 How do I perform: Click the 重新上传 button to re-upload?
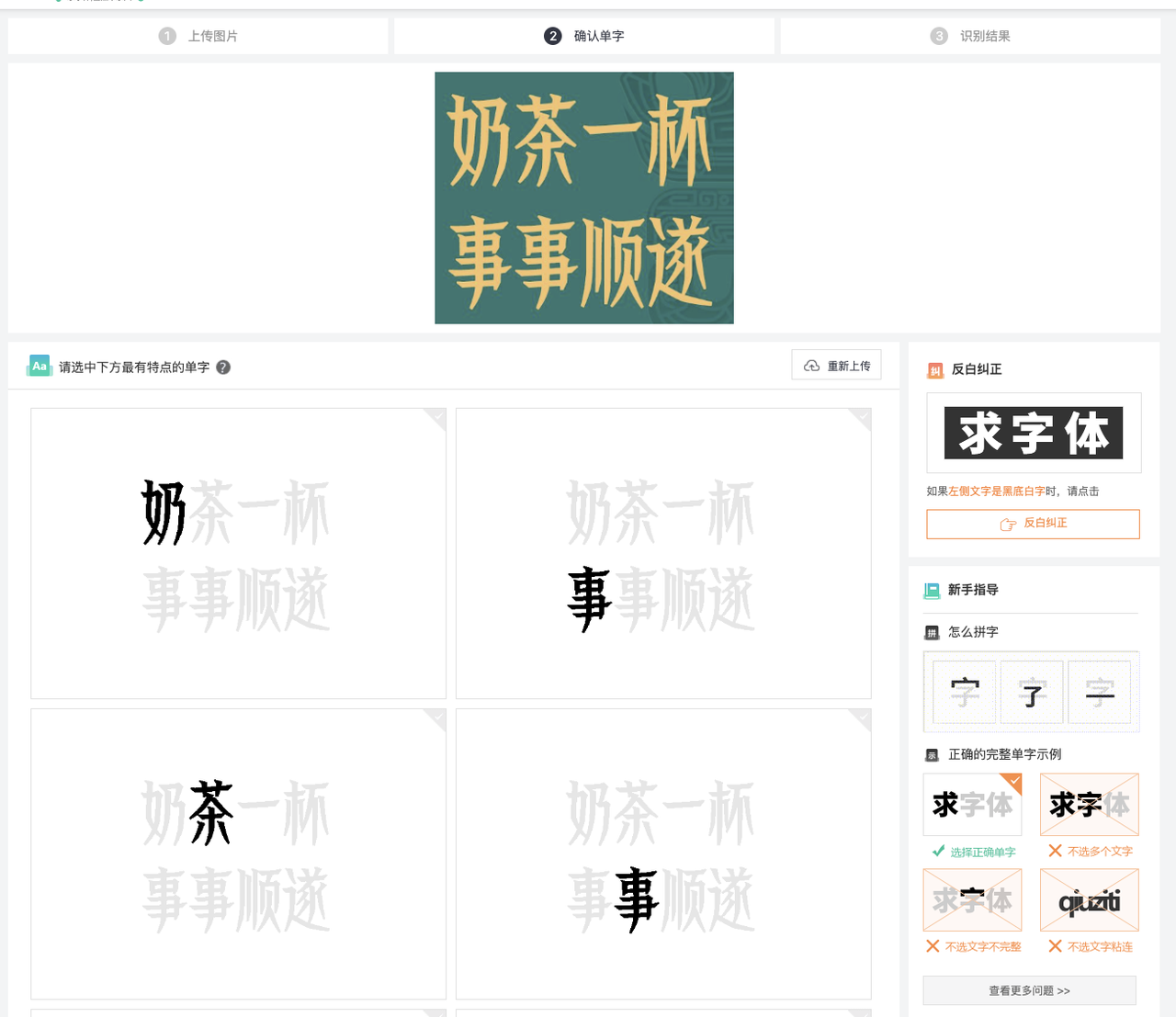[836, 365]
